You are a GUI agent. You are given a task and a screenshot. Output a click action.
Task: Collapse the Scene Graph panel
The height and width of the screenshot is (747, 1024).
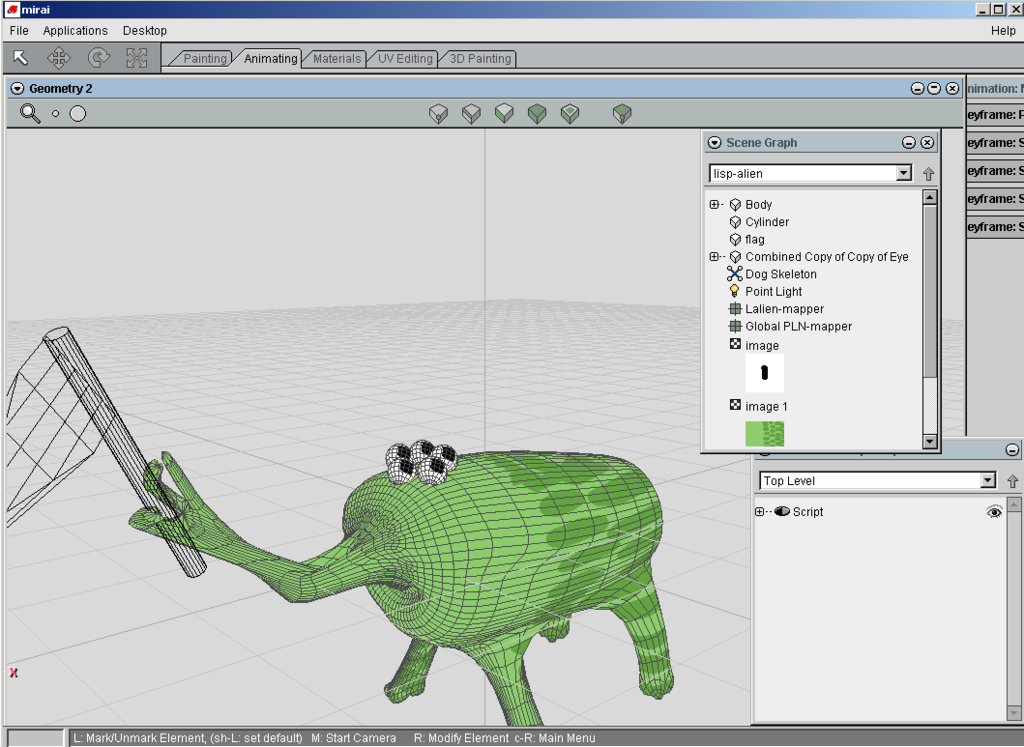coord(908,142)
